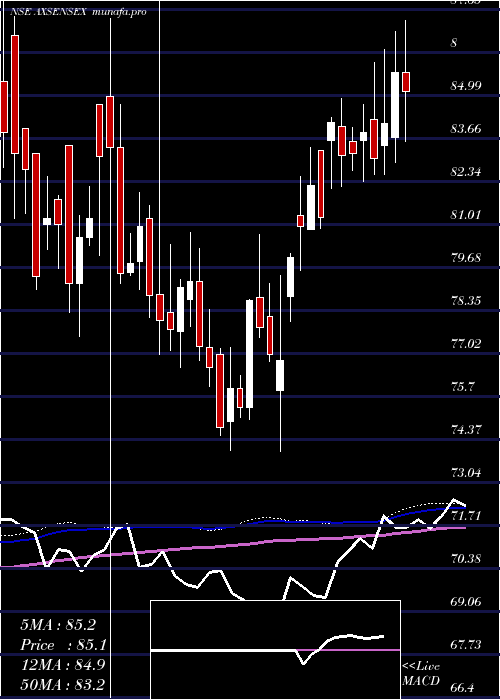Viewport: 500px width, 700px height.
Task: Click the 66.4 price axis label
Action: (462, 688)
